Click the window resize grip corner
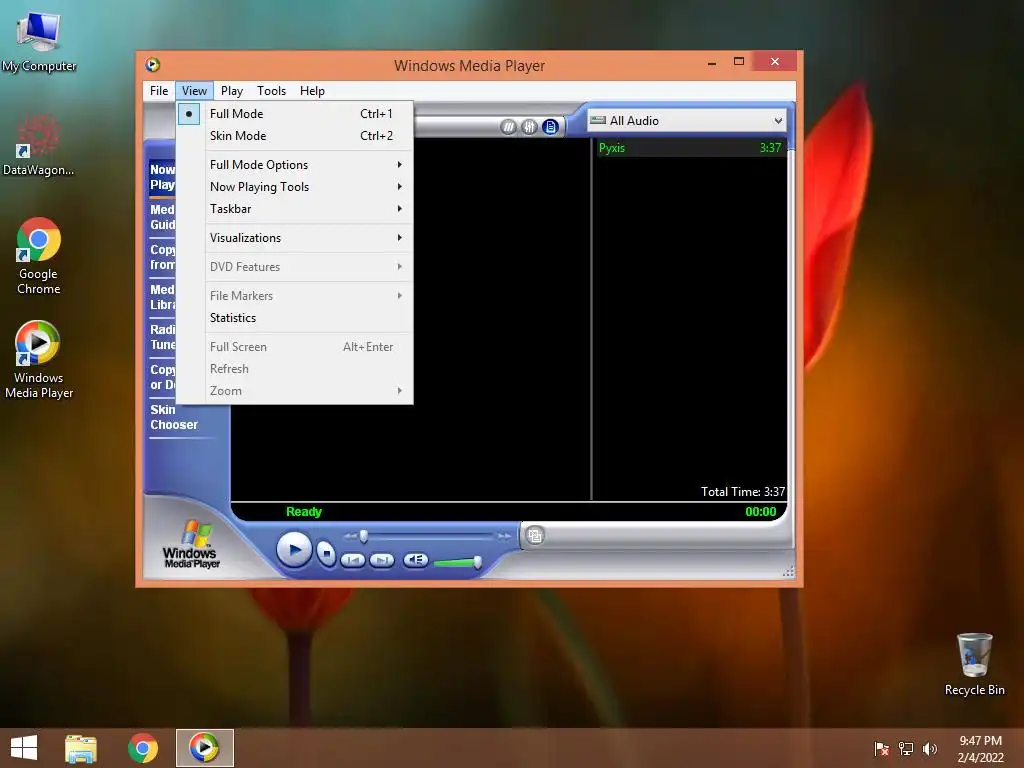Viewport: 1024px width, 768px height. coord(788,571)
